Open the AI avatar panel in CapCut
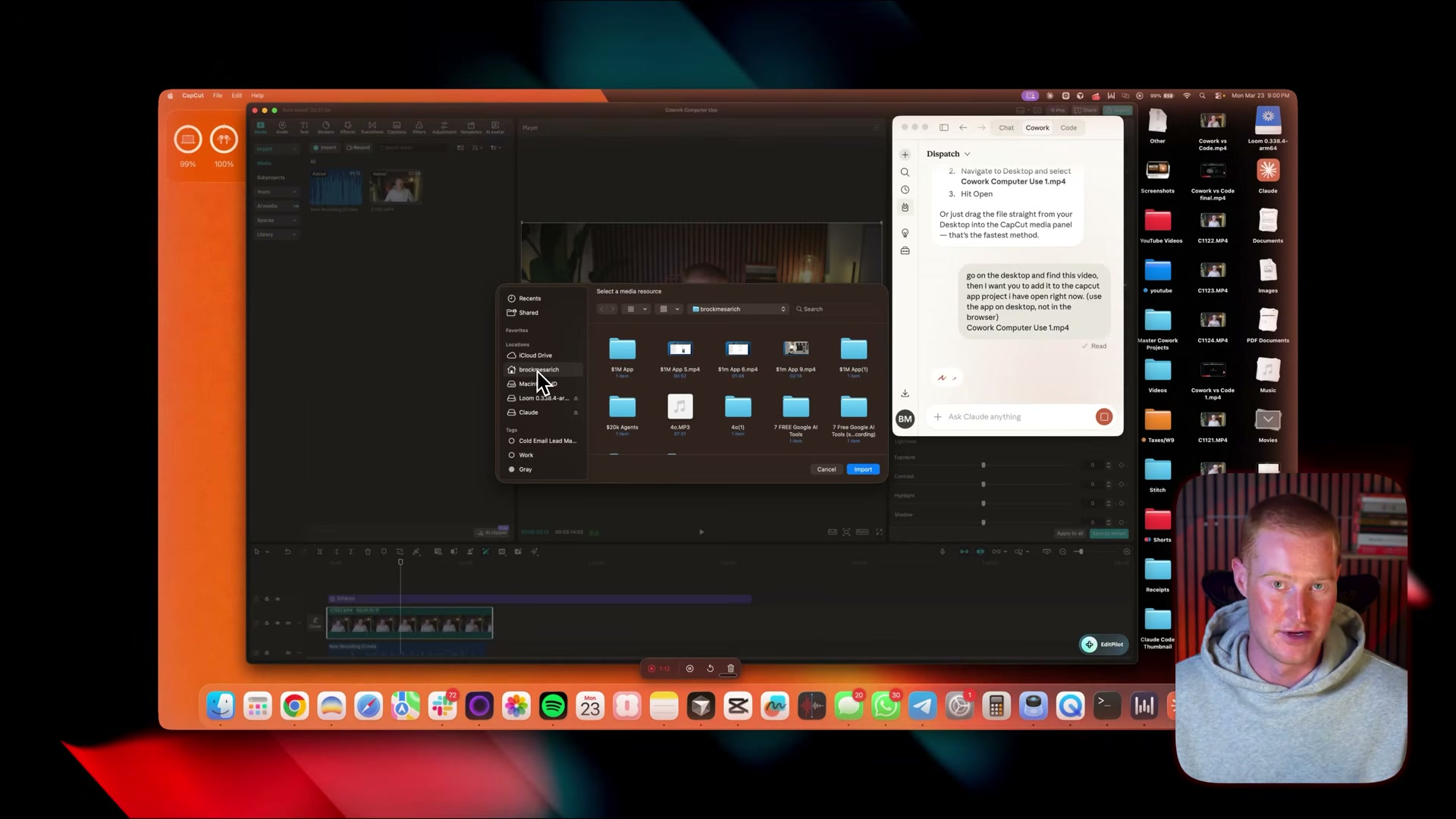 pos(495,127)
